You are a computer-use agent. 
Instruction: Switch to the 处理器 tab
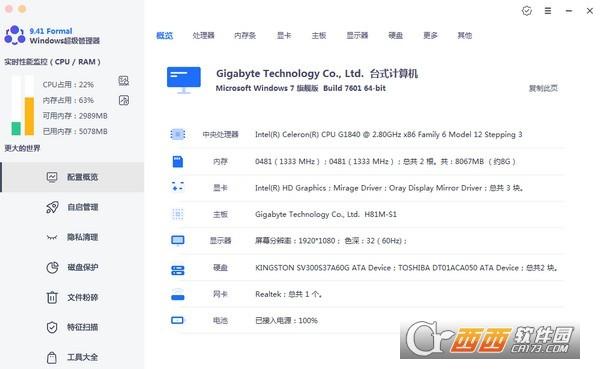203,36
